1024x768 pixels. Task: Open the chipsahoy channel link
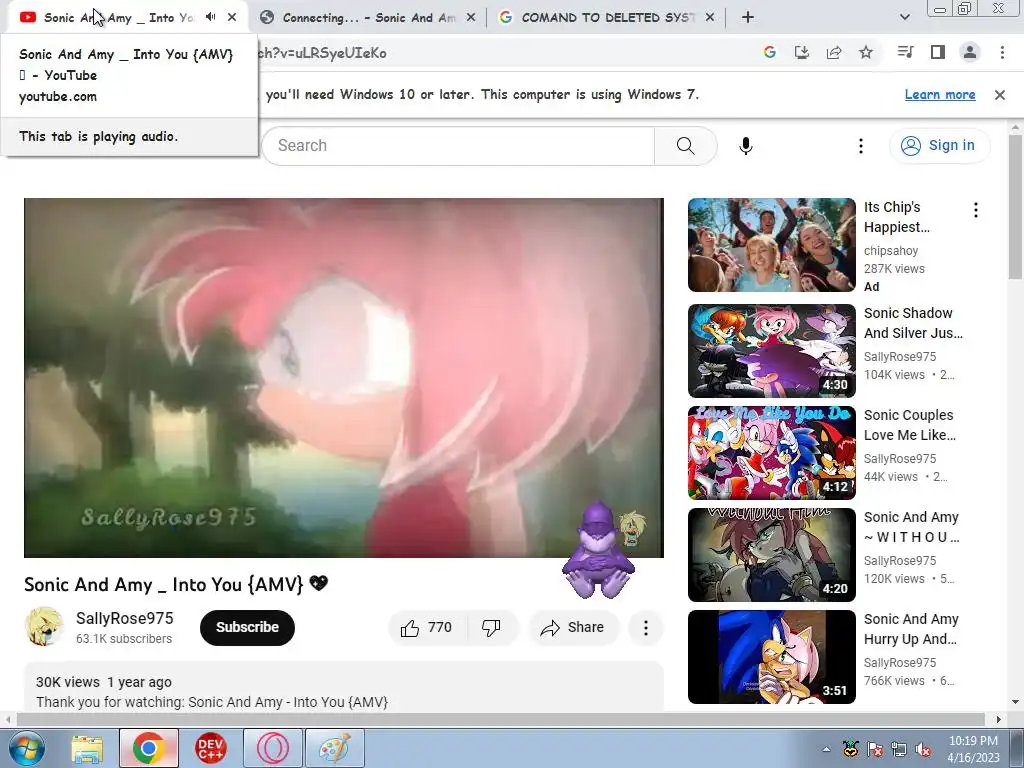tap(891, 251)
